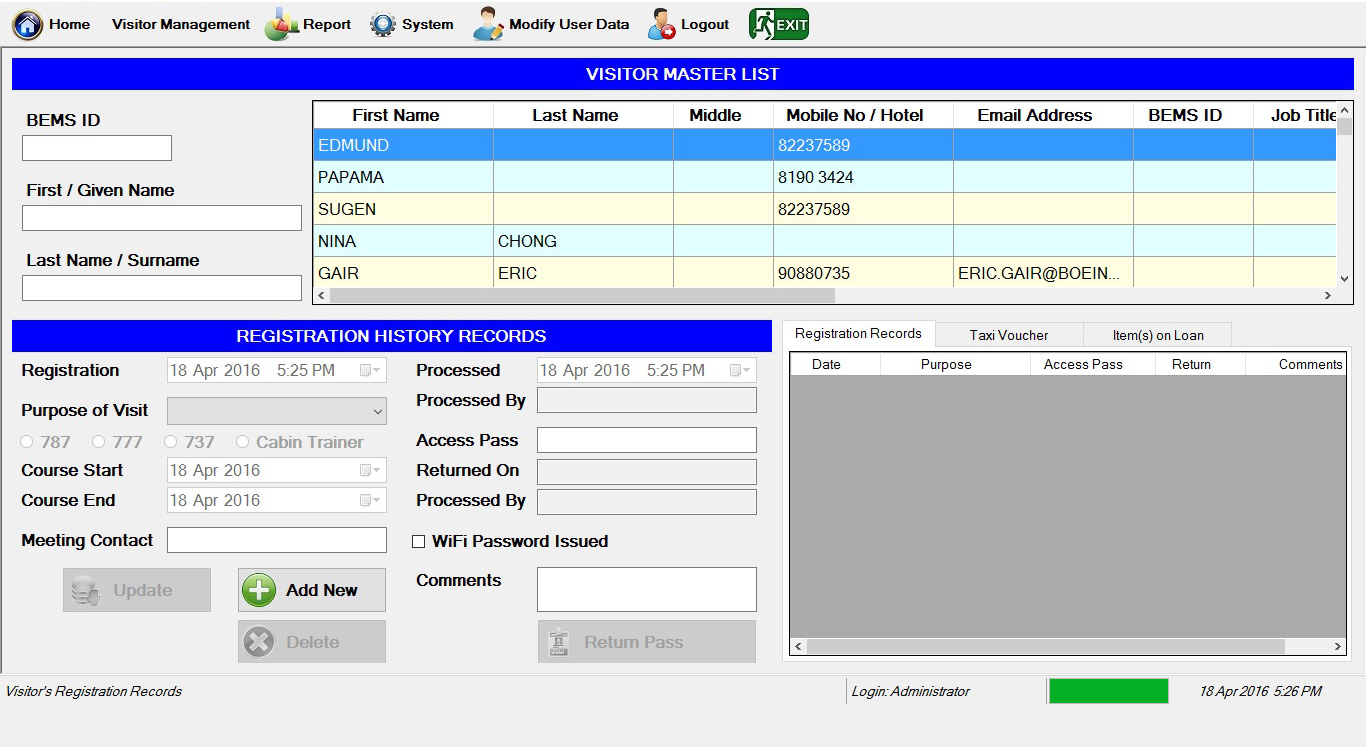1366x747 pixels.
Task: Select the Modify User Data icon
Action: [487, 25]
